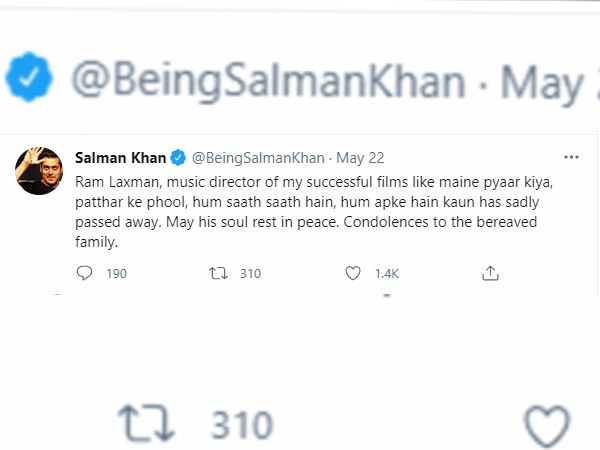
Task: Open Salman Khan's profile picture
Action: [x=36, y=172]
